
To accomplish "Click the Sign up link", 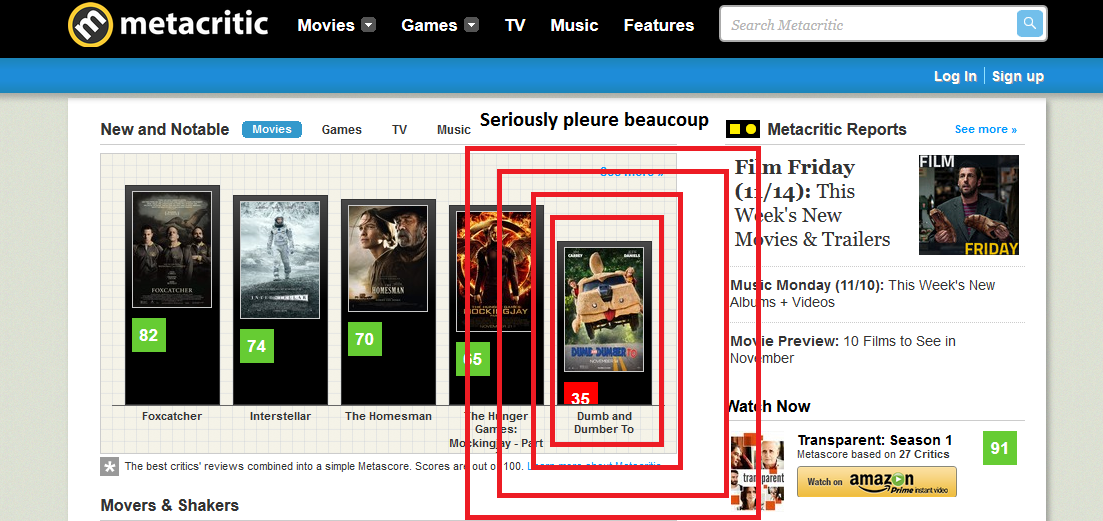I will click(1018, 77).
